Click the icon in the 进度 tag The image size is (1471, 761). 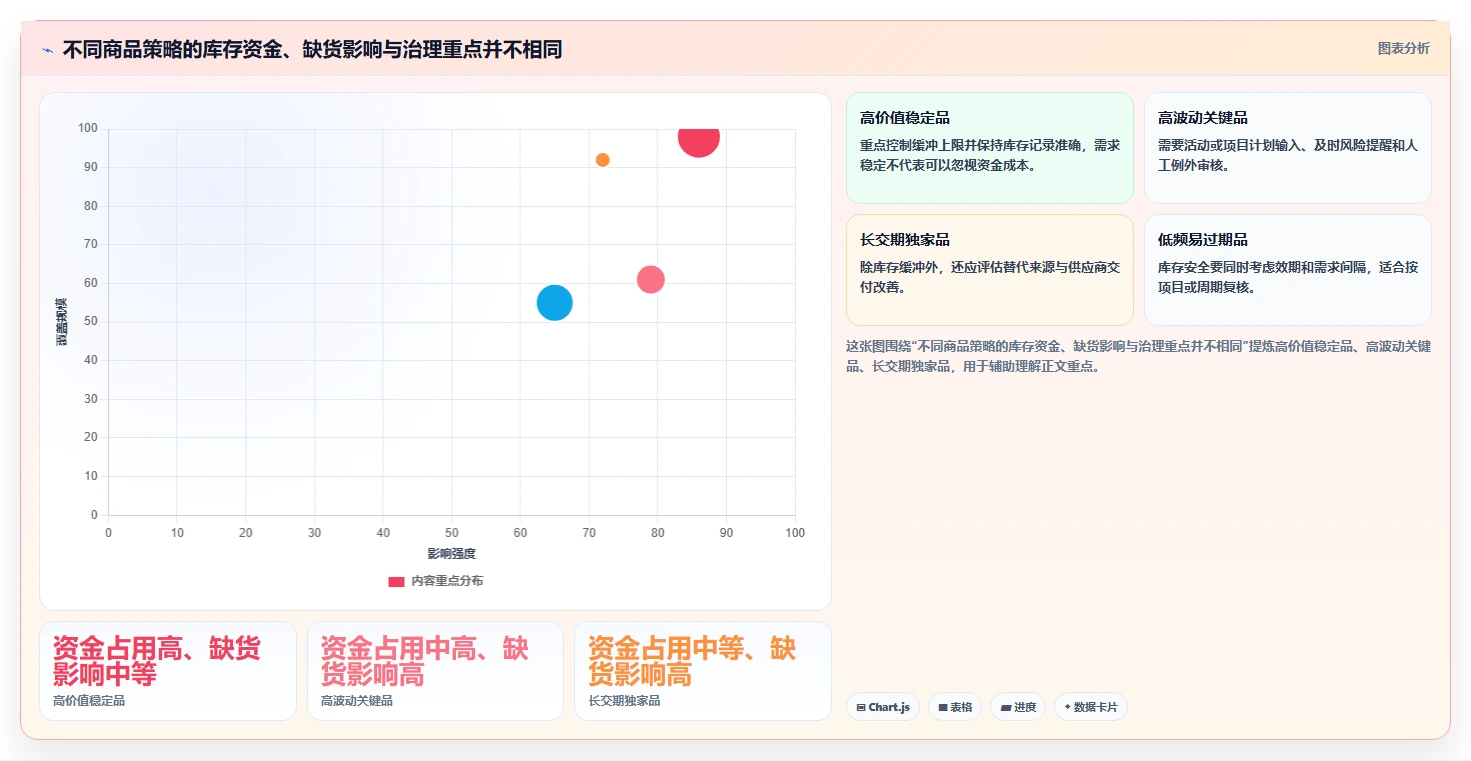(1005, 707)
